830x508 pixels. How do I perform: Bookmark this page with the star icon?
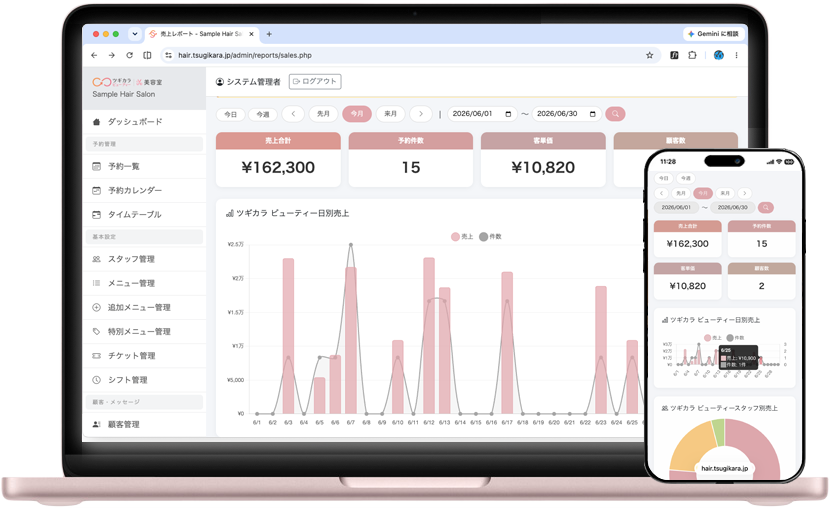[x=649, y=55]
